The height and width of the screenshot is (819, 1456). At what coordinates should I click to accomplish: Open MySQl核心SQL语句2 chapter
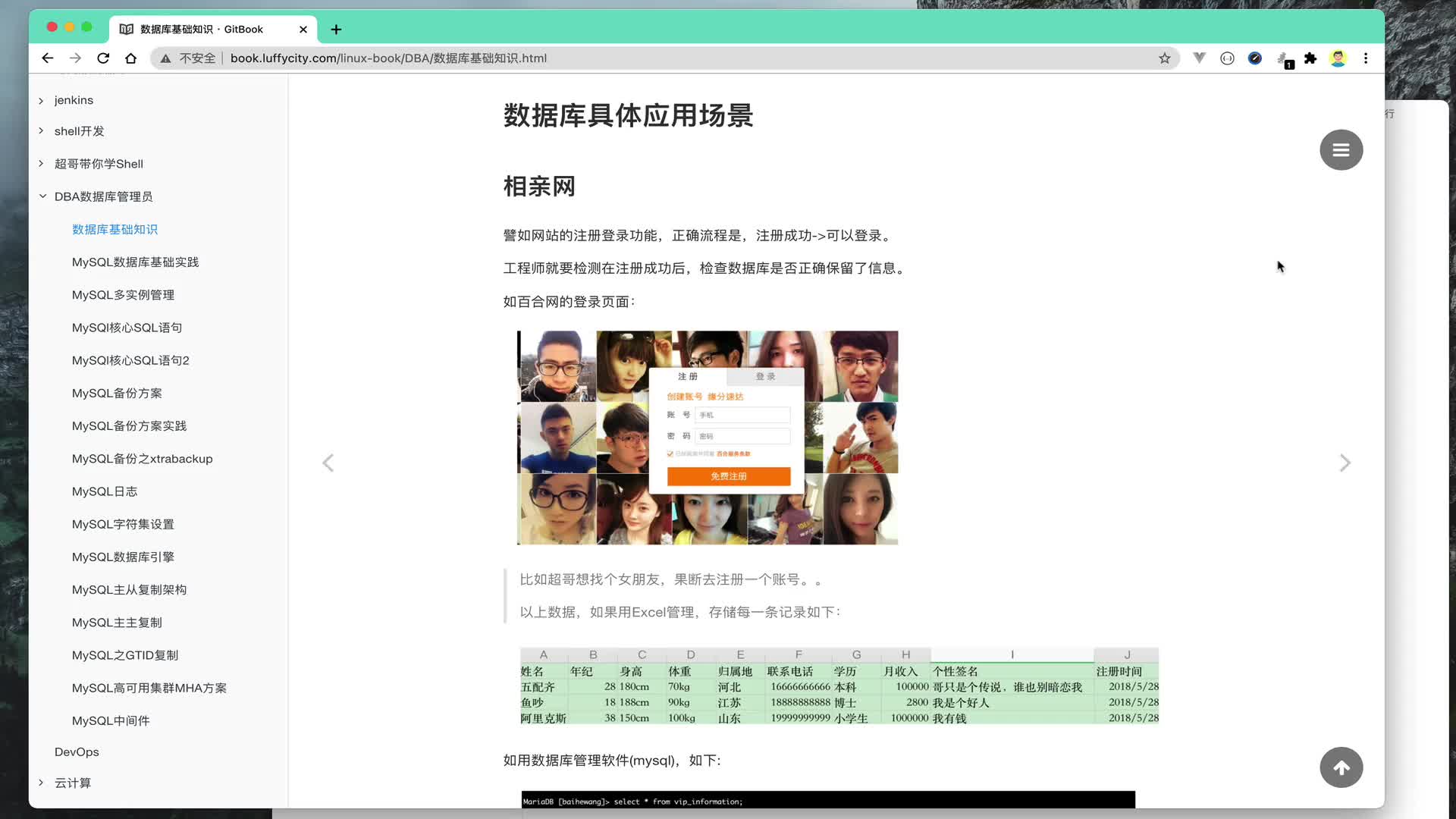click(130, 360)
